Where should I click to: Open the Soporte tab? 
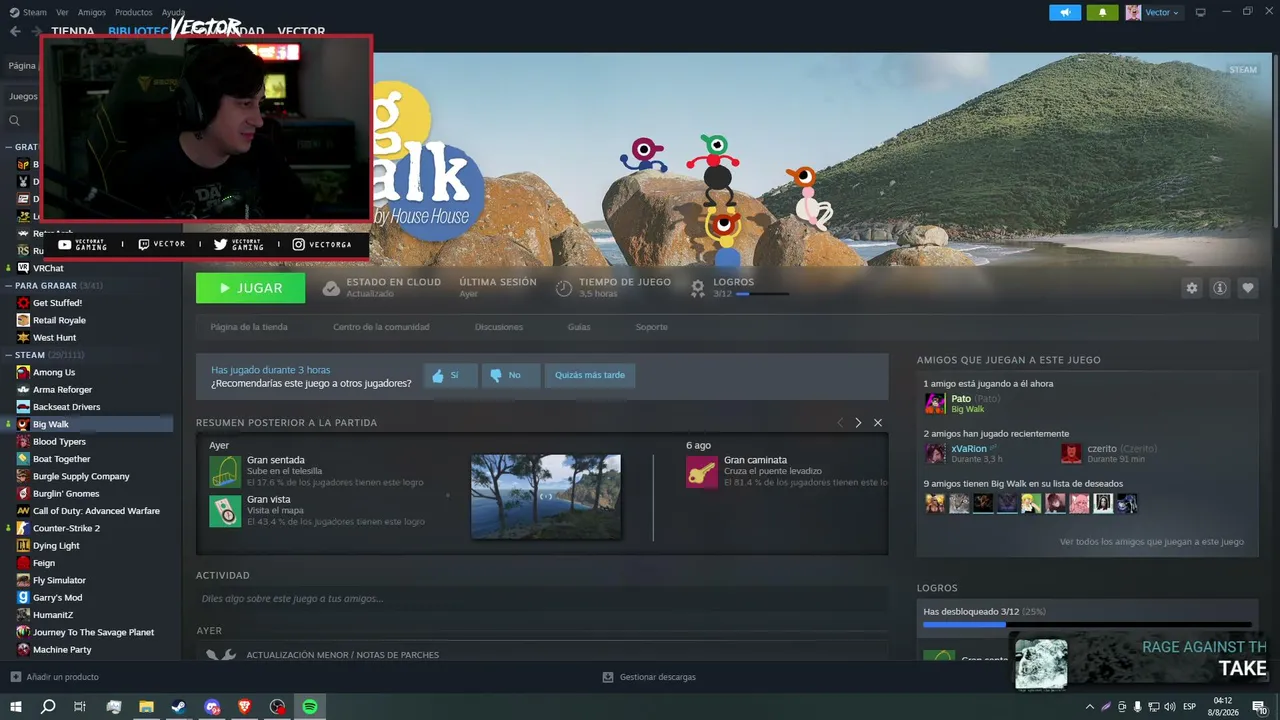[651, 327]
